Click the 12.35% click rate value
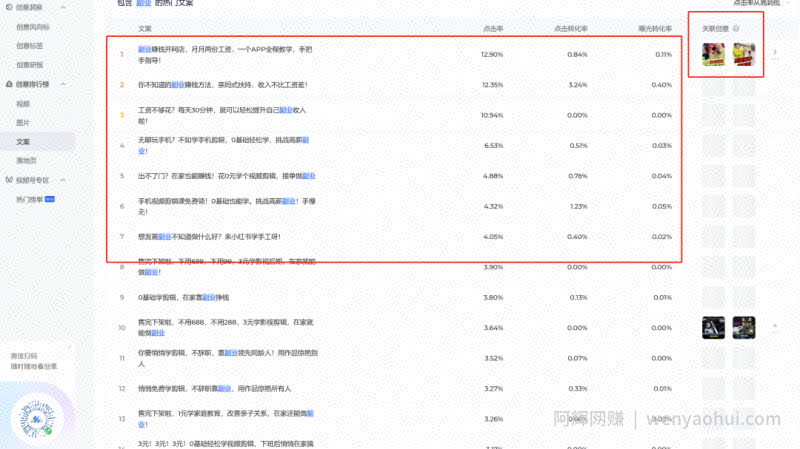The height and width of the screenshot is (449, 800). coord(492,85)
